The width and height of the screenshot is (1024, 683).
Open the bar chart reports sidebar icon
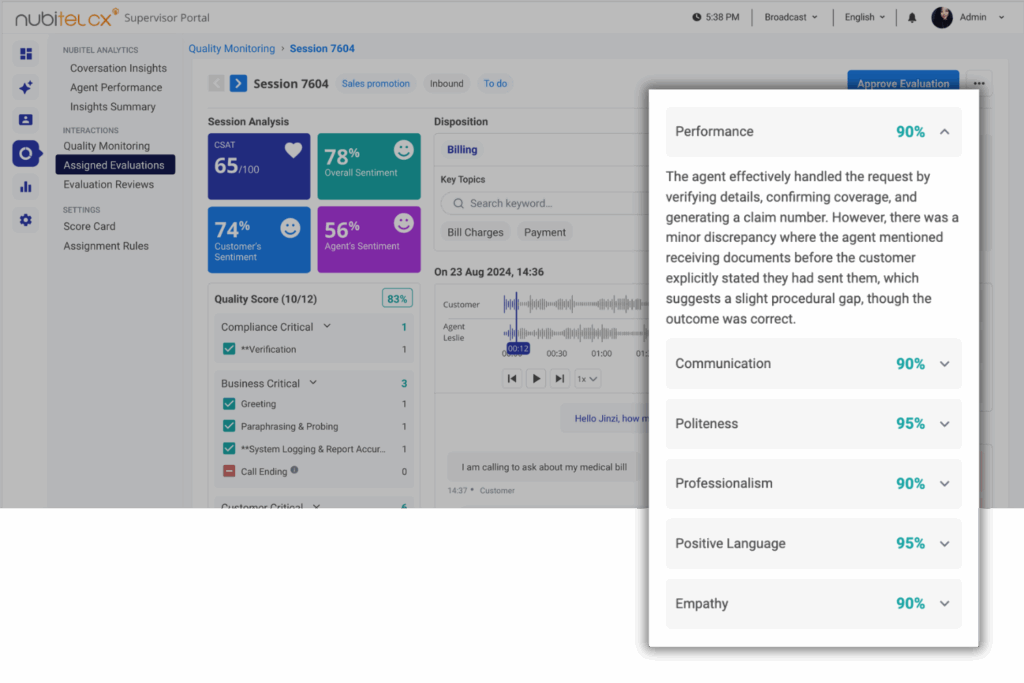[x=25, y=187]
